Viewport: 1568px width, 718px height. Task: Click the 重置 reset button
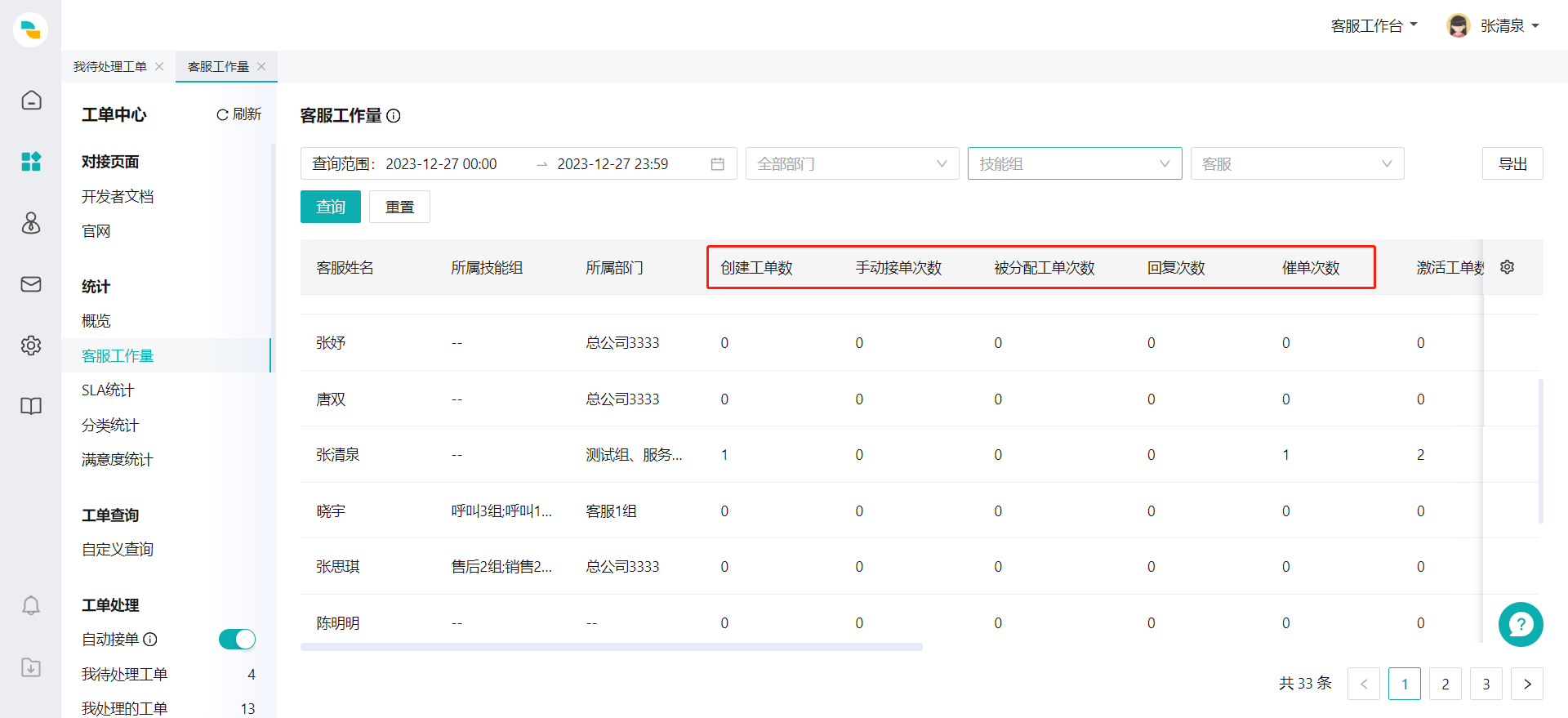pos(399,207)
